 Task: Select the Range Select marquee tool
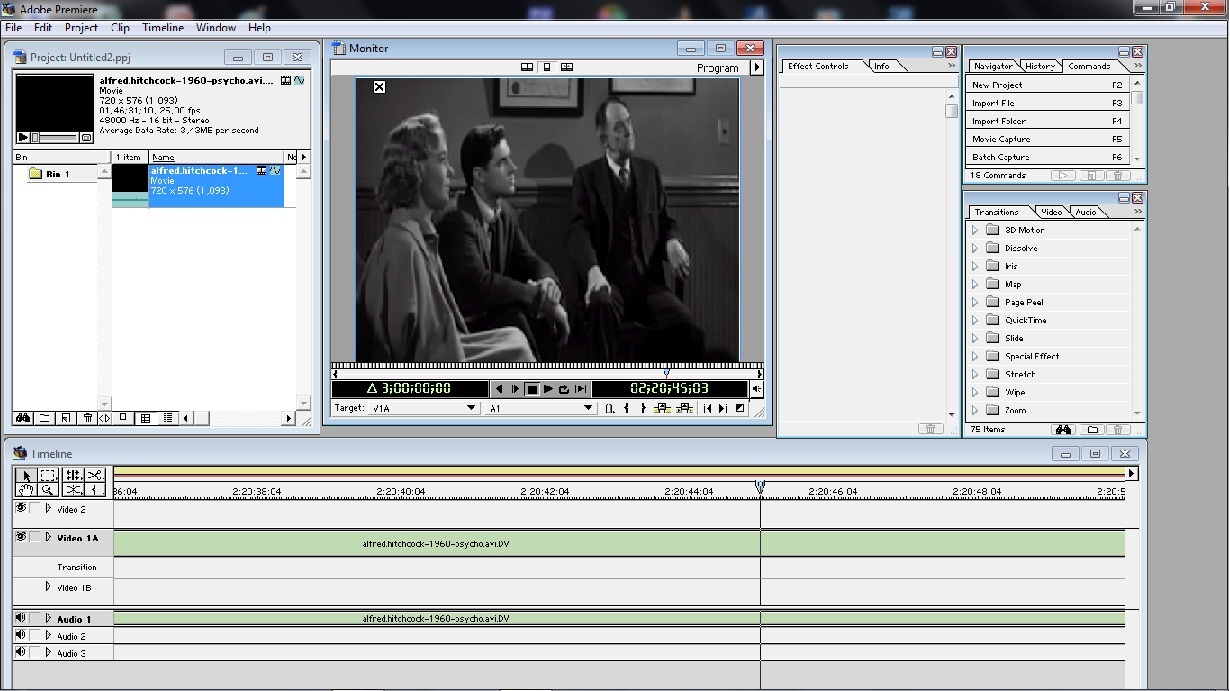(x=48, y=475)
